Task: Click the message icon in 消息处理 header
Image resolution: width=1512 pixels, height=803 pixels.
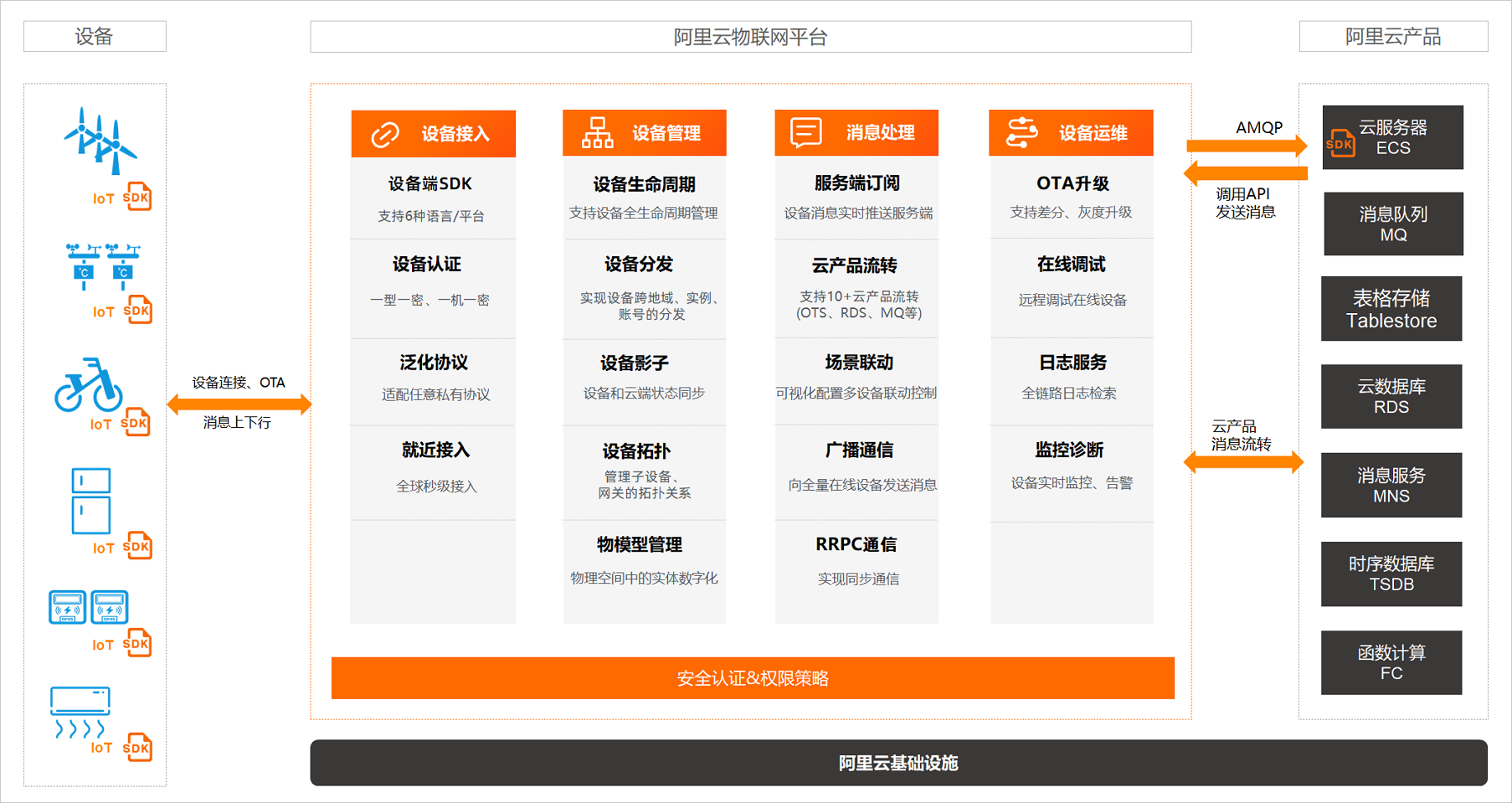Action: (806, 132)
